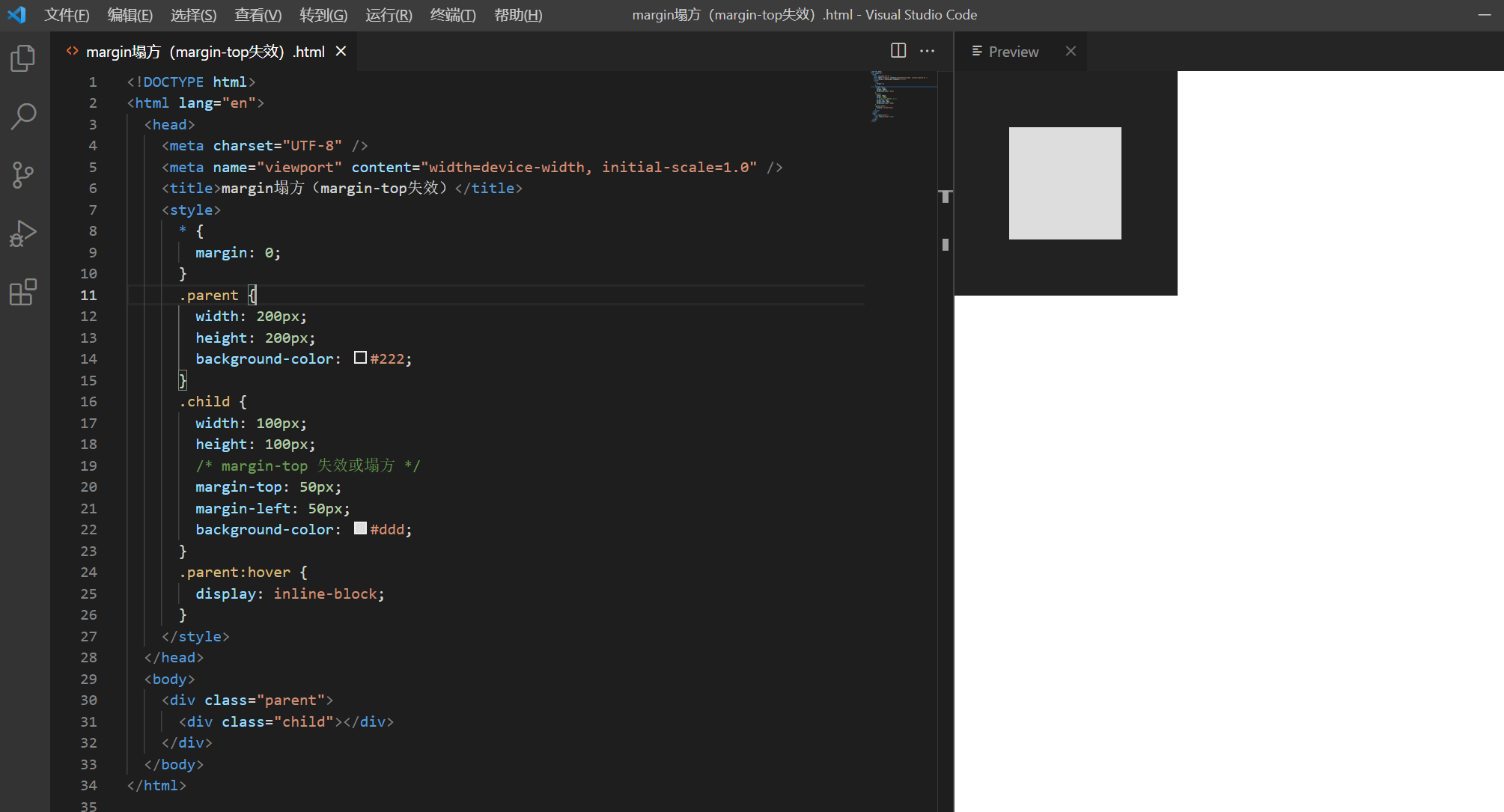Click the VS Code logo icon
The width and height of the screenshot is (1504, 812).
pyautogui.click(x=16, y=15)
